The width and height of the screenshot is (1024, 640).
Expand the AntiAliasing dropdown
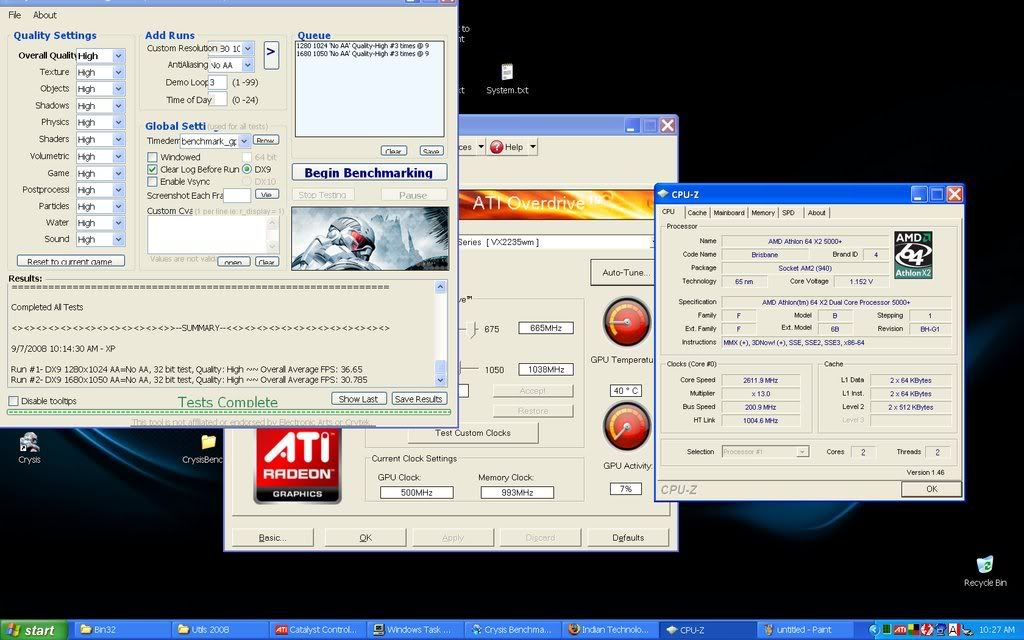(x=248, y=65)
